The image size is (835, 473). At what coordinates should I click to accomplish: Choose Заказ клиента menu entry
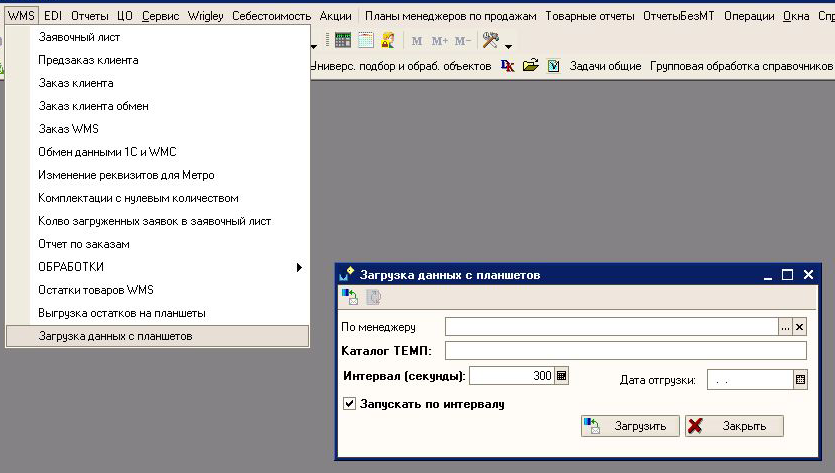[x=158, y=83]
